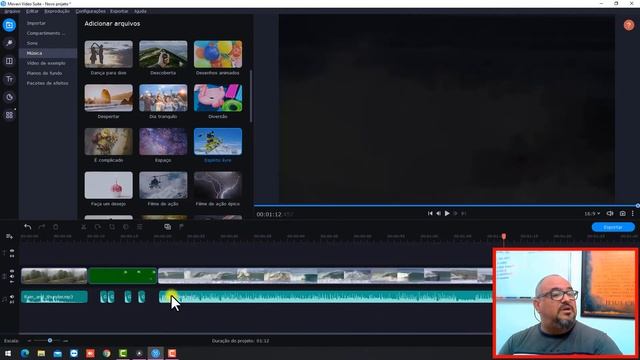Open the Reprodução menu
This screenshot has height=360, width=640.
(x=57, y=11)
